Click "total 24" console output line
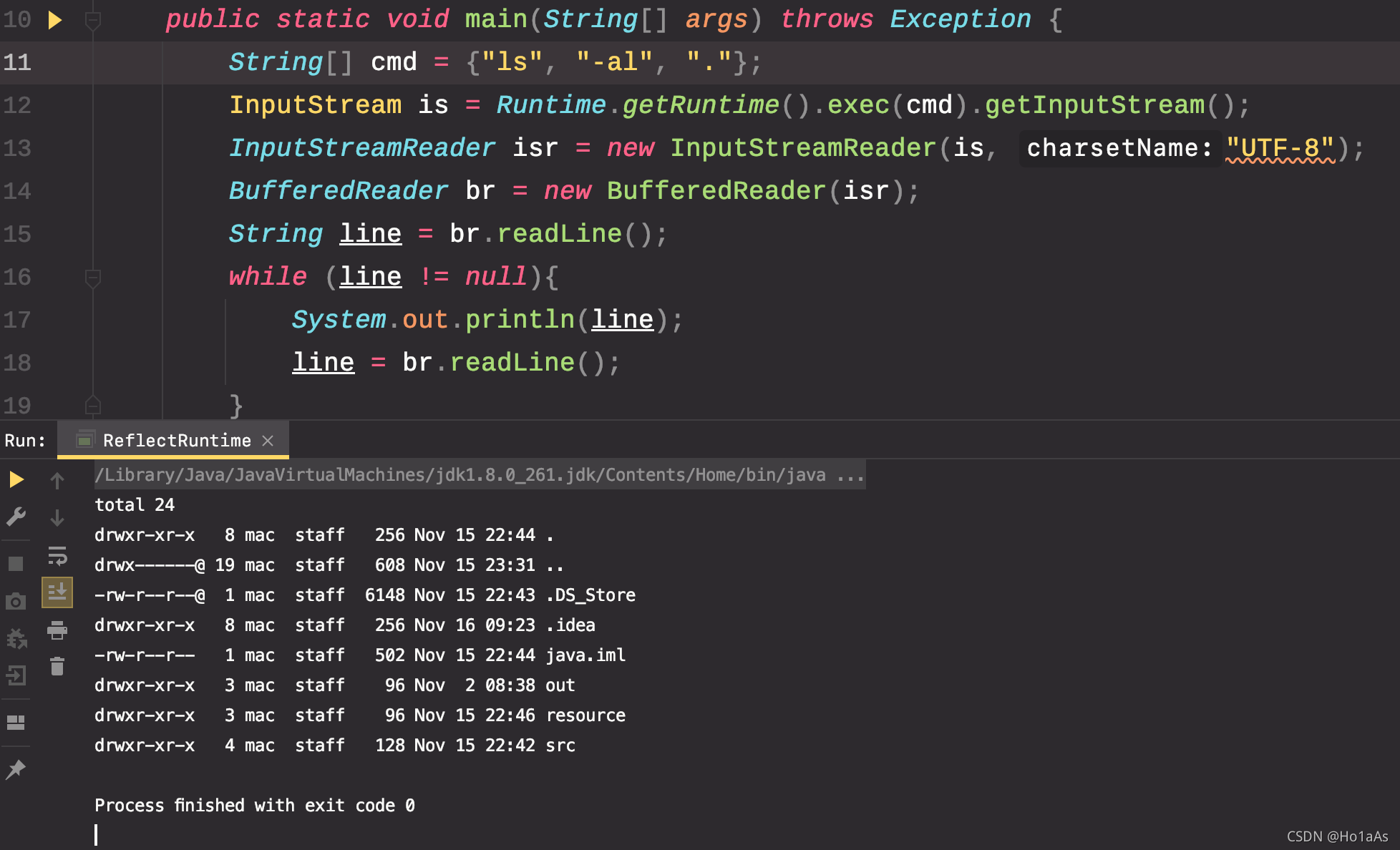 (x=135, y=505)
